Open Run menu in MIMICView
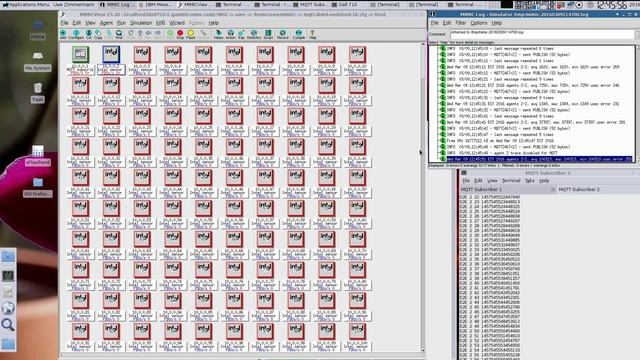This screenshot has height=360, width=640. [x=121, y=23]
